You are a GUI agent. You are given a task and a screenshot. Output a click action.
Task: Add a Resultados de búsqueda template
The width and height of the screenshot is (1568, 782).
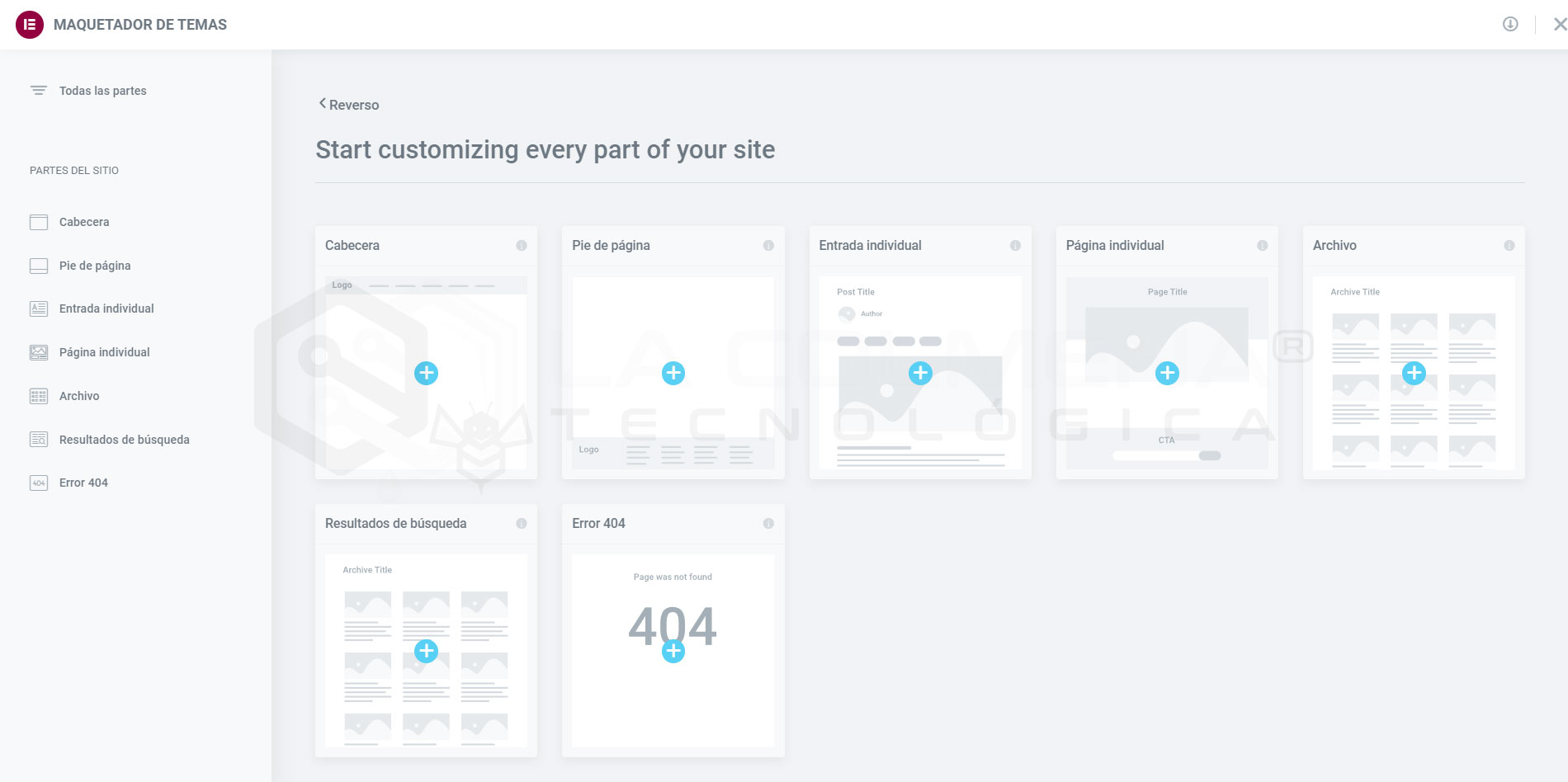426,651
